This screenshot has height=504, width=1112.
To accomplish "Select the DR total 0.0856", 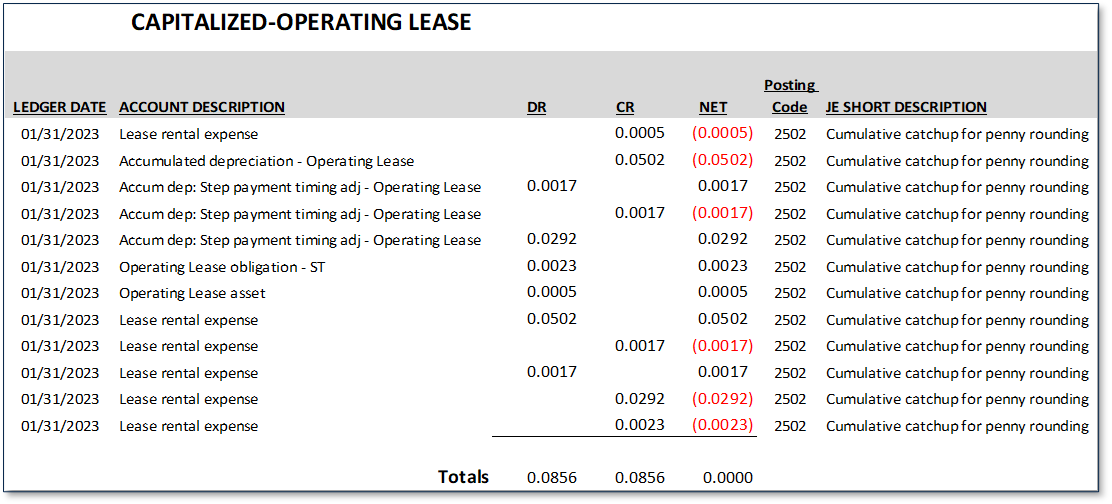I will click(552, 478).
